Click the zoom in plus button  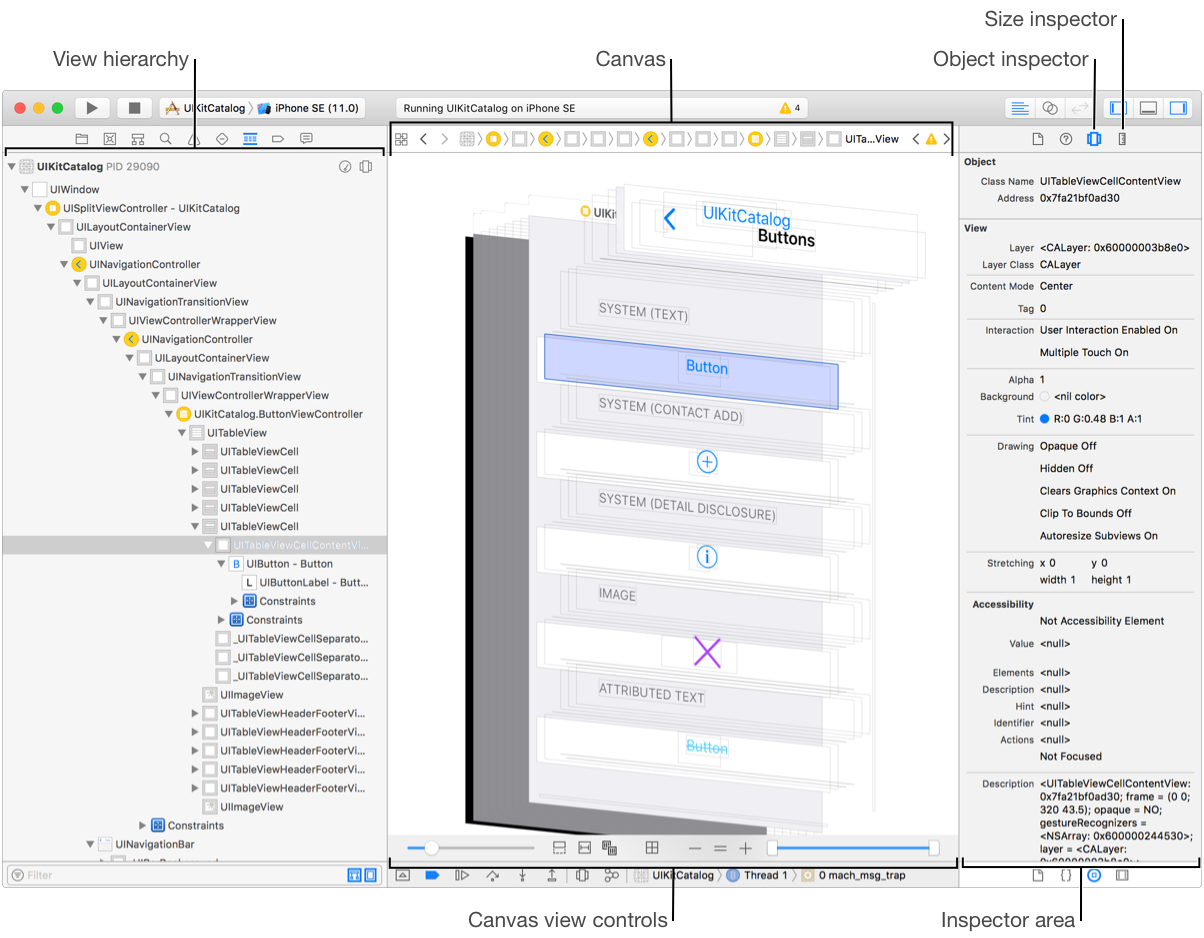pos(745,848)
